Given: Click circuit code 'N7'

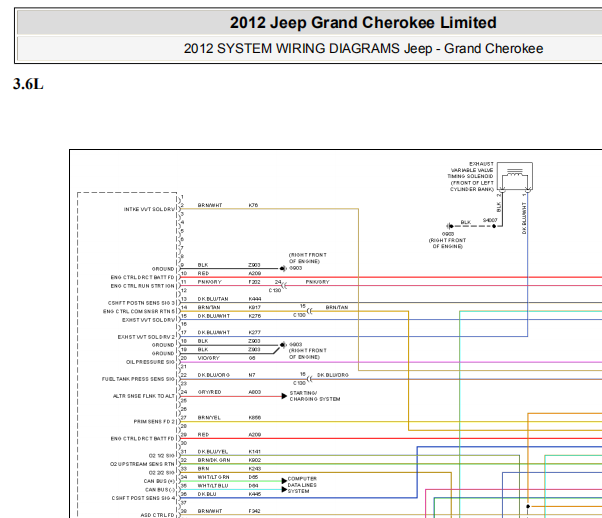Looking at the screenshot, I should [x=252, y=375].
